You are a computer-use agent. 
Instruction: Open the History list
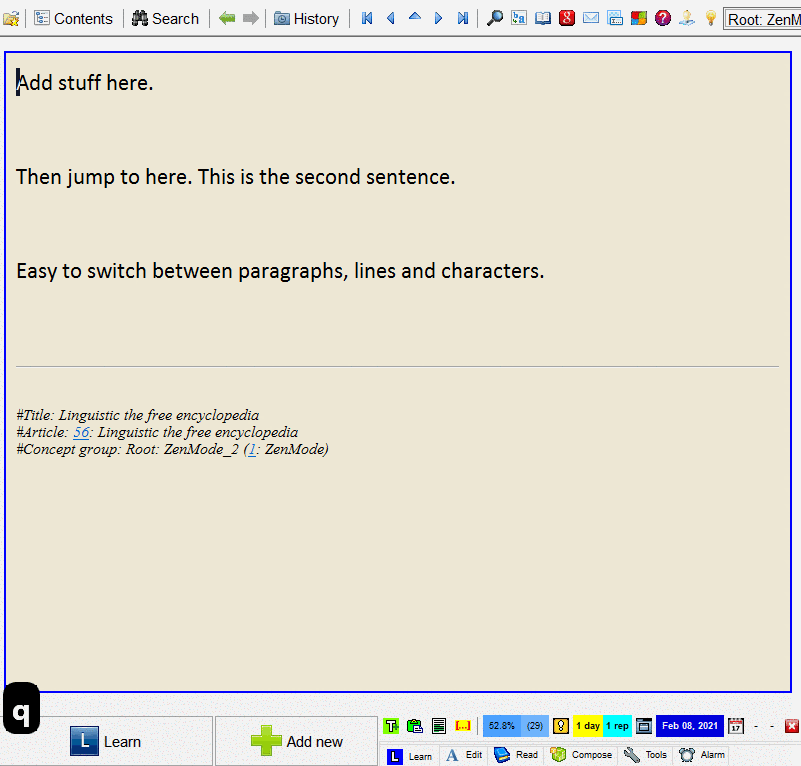pyautogui.click(x=306, y=18)
